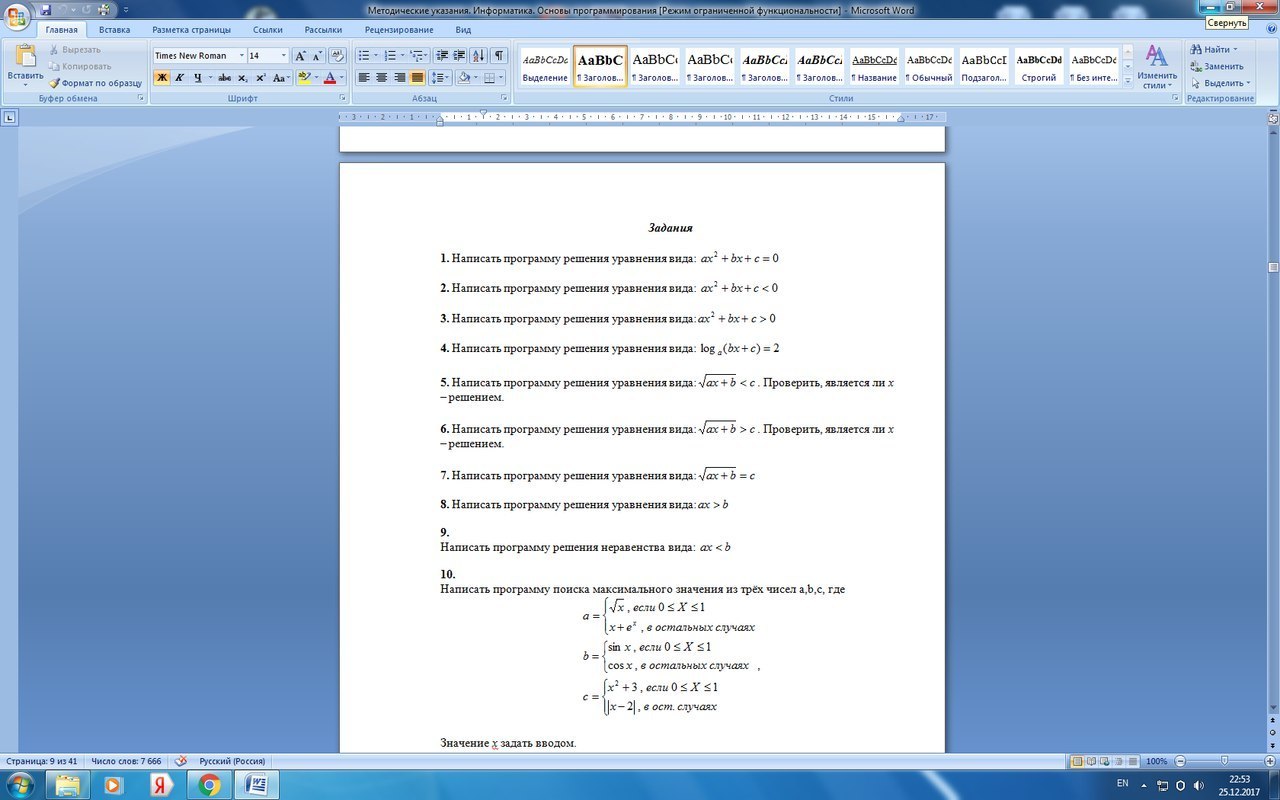Viewport: 1280px width, 800px height.
Task: Center the text
Action: point(382,78)
